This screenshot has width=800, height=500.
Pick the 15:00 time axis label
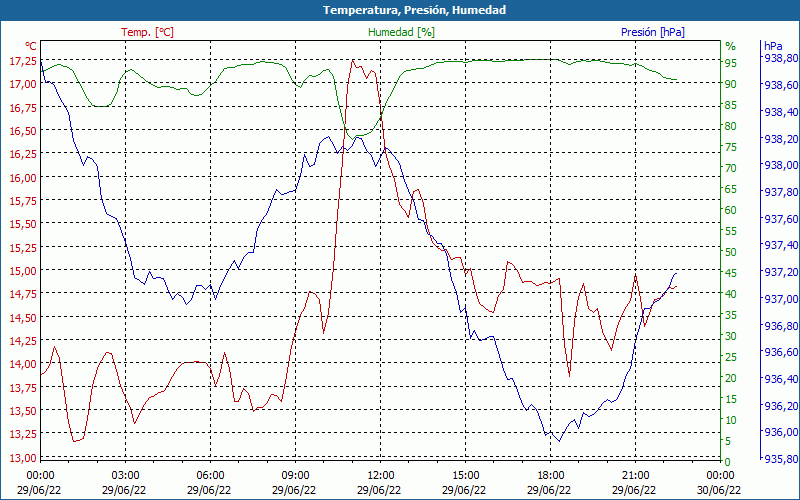(x=465, y=477)
